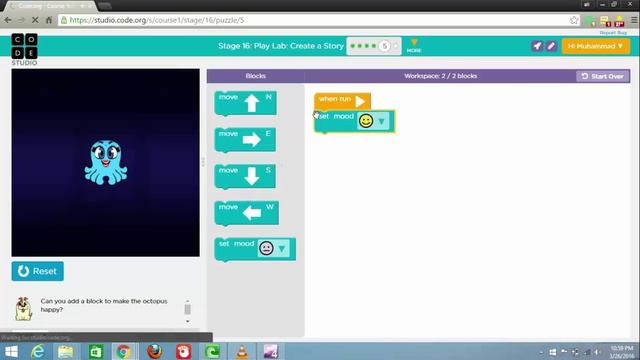Click Start Over in workspace header

click(x=603, y=76)
